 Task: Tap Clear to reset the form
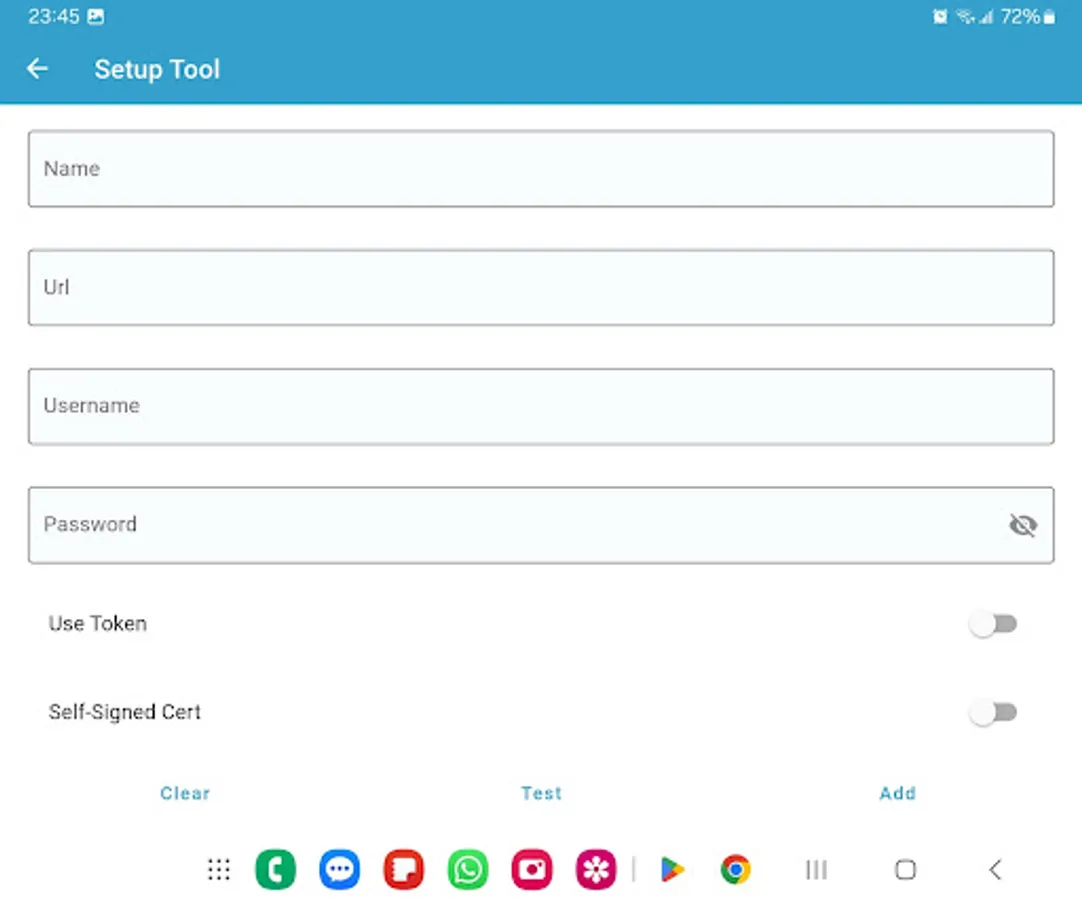coord(185,793)
